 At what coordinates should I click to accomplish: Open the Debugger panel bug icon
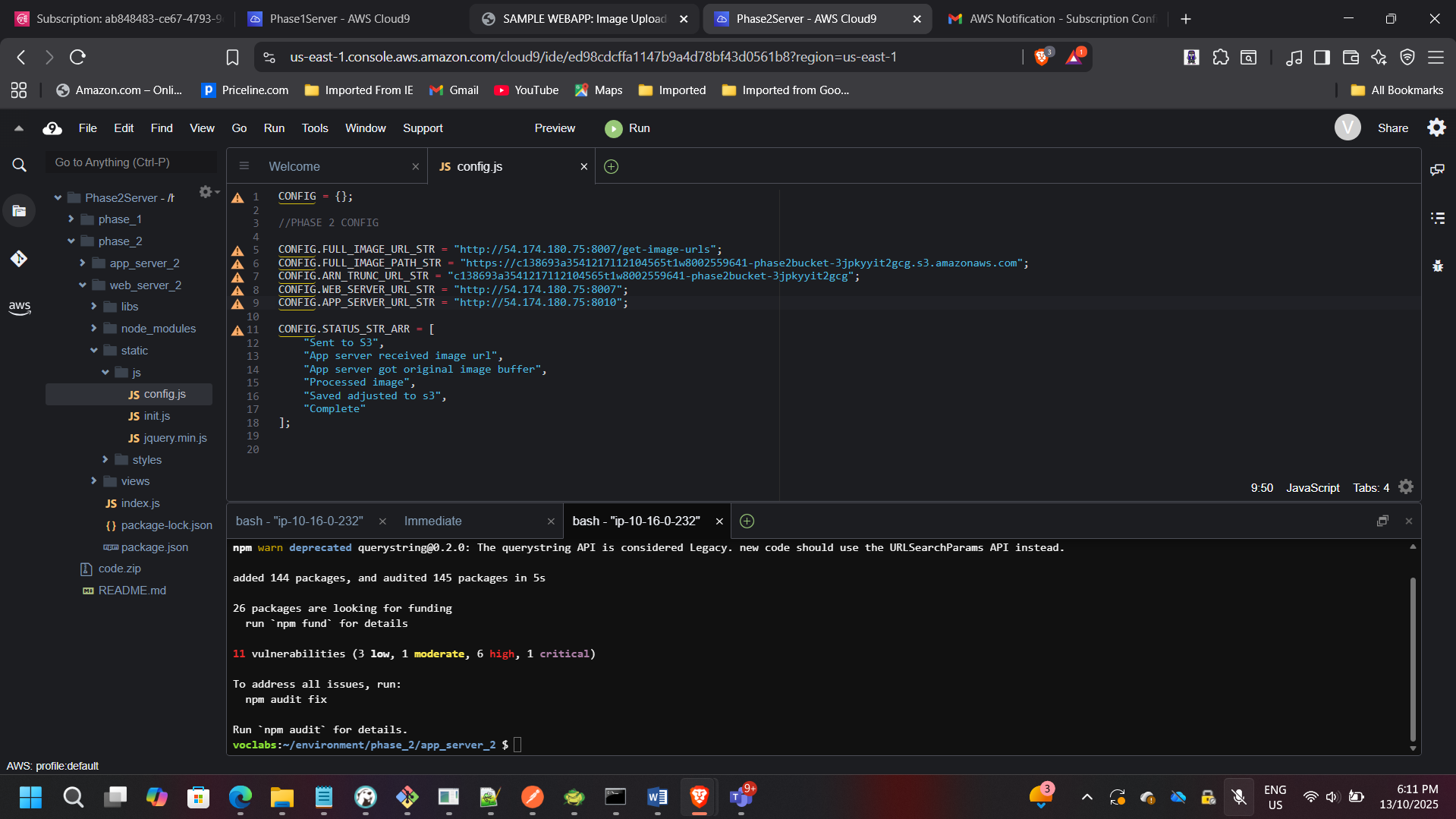1438,266
